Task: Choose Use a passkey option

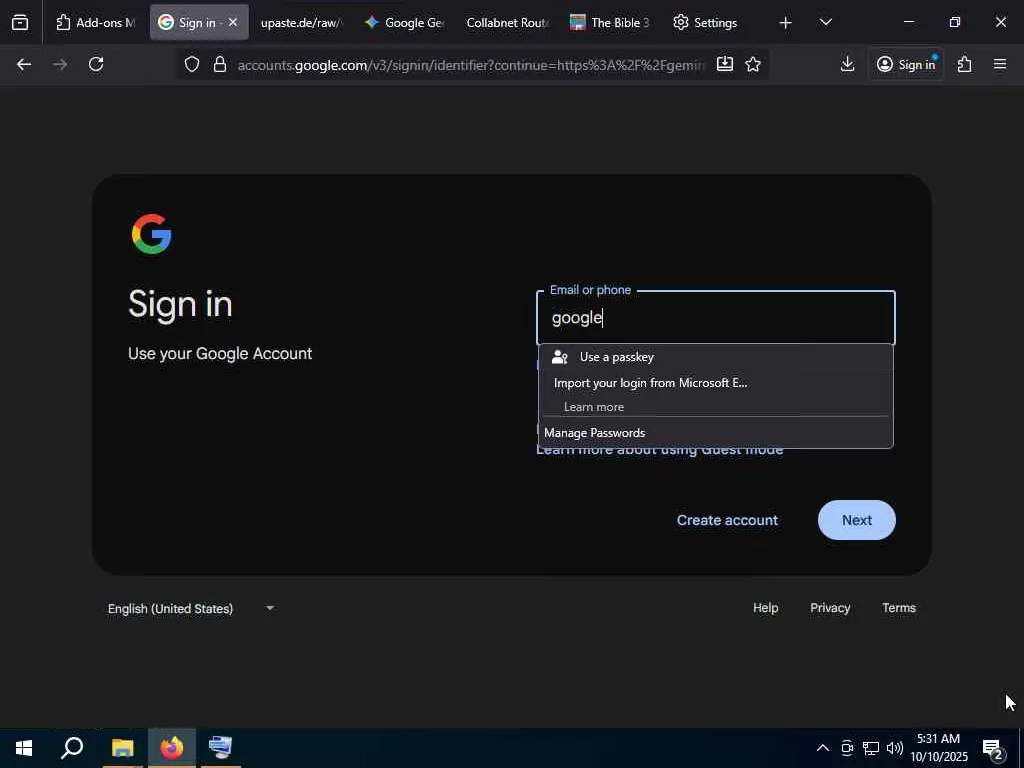Action: pyautogui.click(x=716, y=357)
